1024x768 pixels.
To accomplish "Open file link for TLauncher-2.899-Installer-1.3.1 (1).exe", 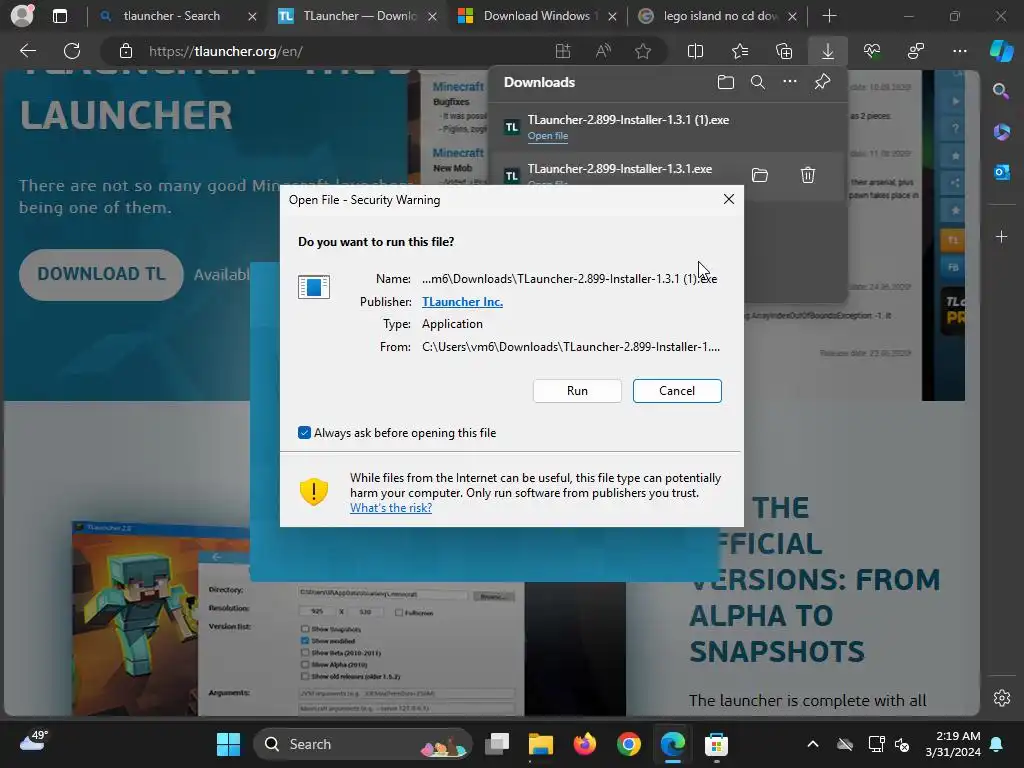I will pos(547,136).
